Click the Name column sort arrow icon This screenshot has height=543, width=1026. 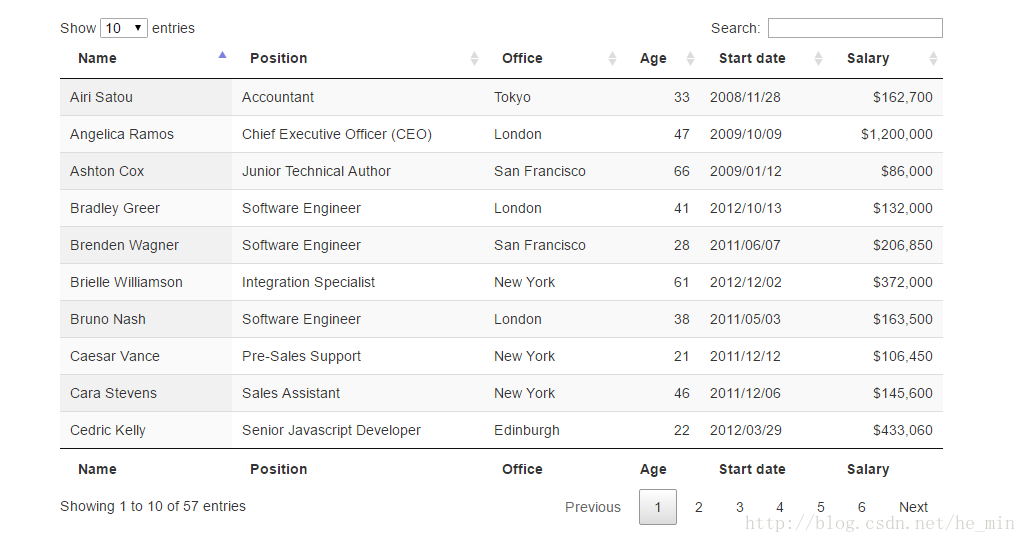tap(222, 56)
